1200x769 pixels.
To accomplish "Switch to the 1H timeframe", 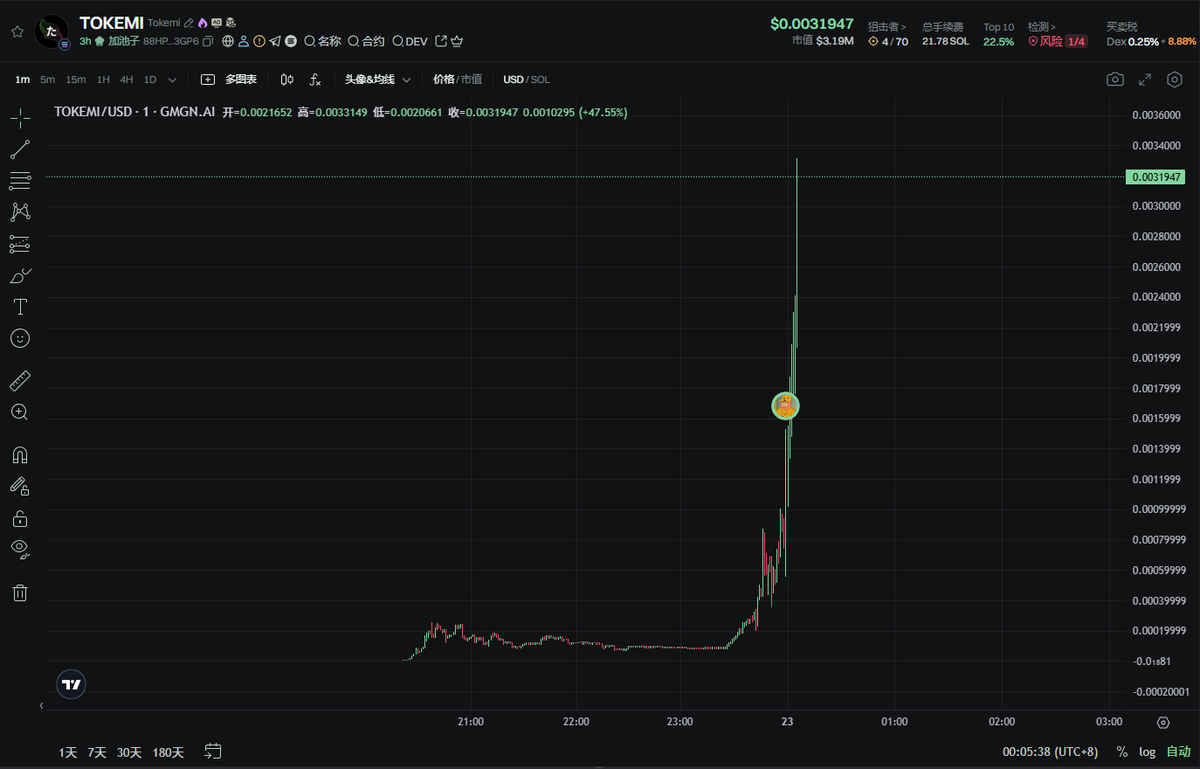I will [103, 79].
